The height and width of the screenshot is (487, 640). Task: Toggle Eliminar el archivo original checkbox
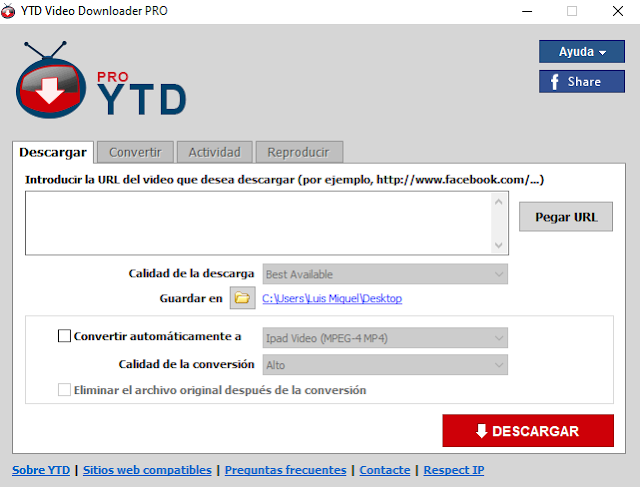pyautogui.click(x=64, y=389)
